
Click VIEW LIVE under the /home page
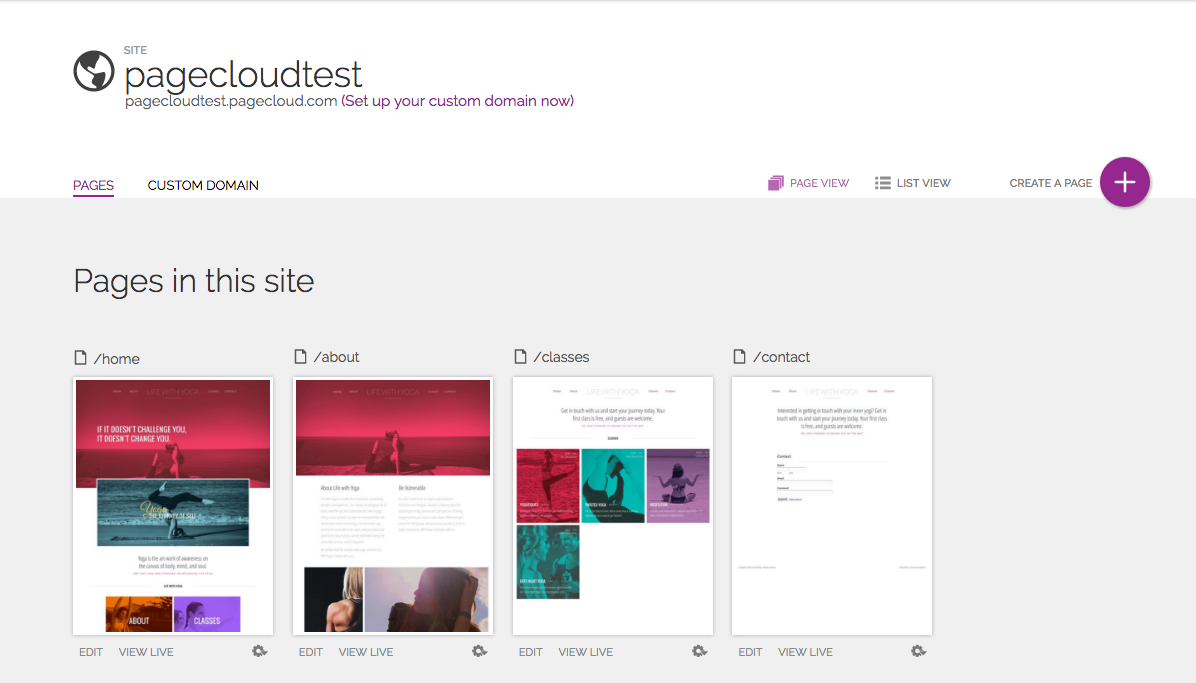(146, 652)
